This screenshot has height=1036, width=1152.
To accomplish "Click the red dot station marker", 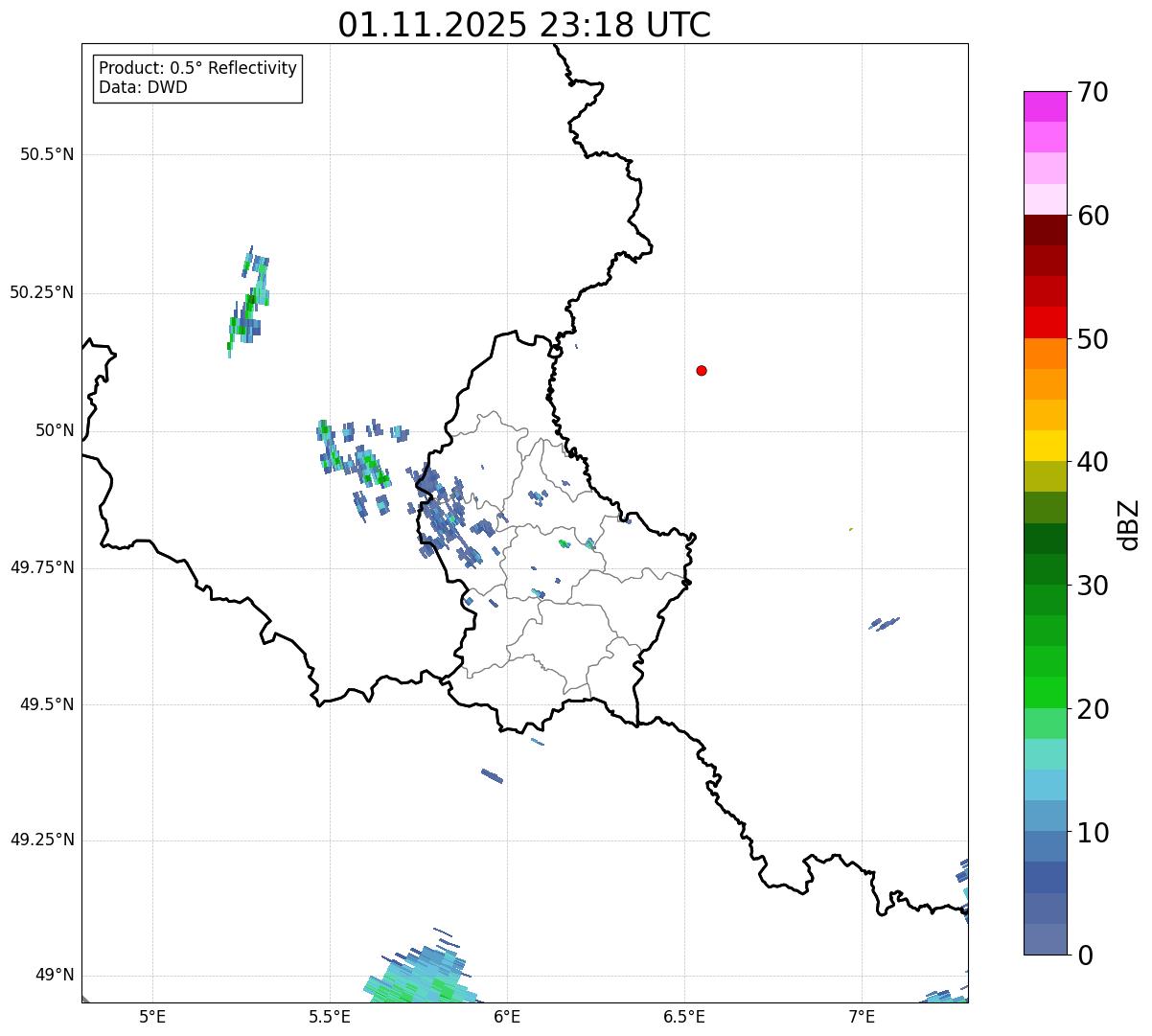I will [x=702, y=370].
